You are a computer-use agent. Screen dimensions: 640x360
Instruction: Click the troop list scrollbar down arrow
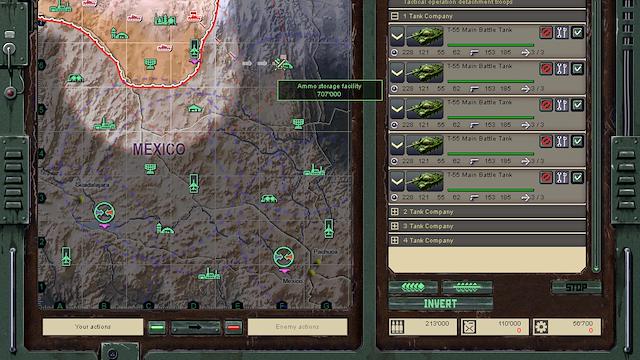tap(596, 269)
